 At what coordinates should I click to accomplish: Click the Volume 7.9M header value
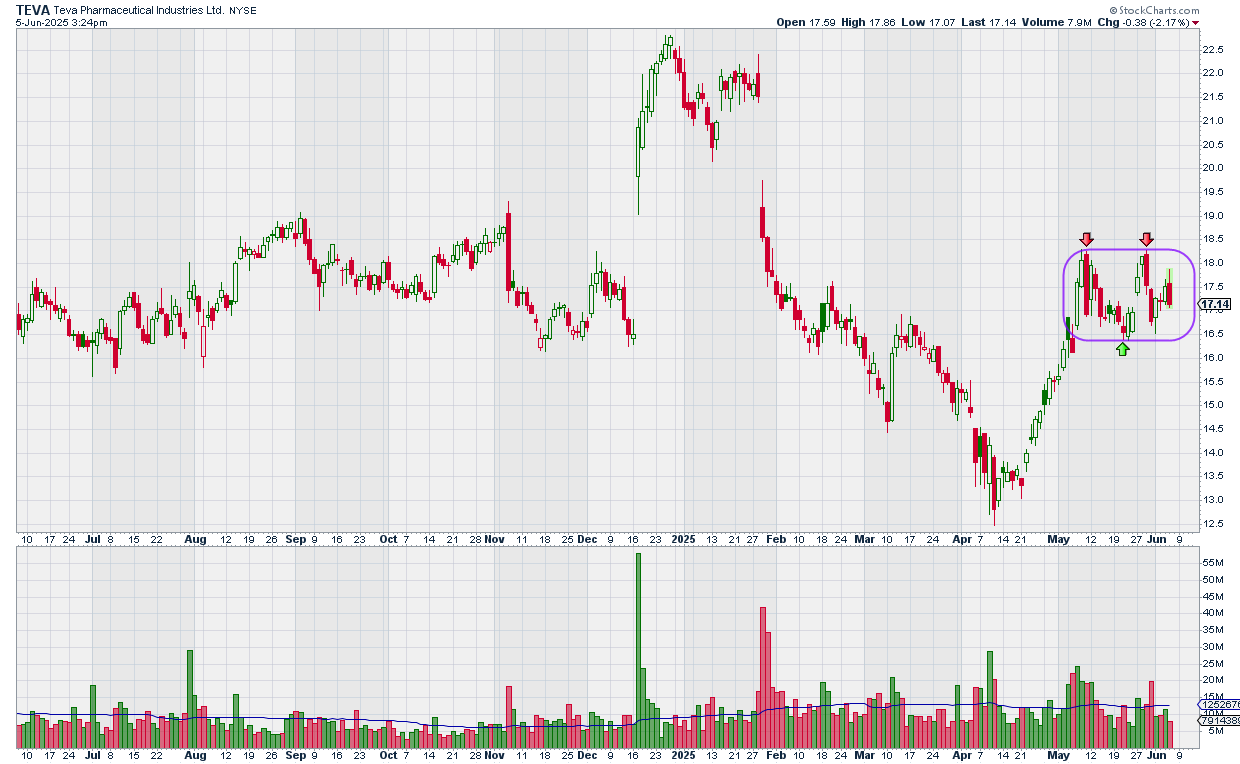click(1055, 22)
